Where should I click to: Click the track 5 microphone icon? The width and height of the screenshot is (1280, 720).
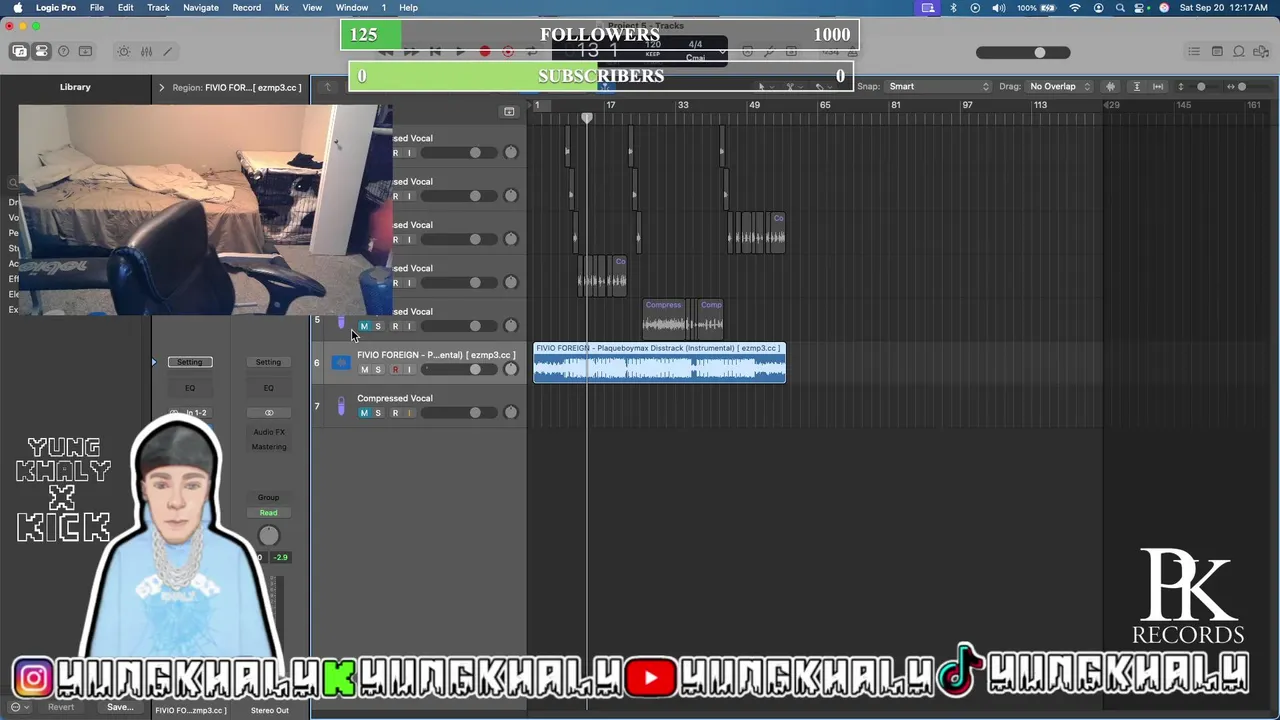[x=341, y=321]
